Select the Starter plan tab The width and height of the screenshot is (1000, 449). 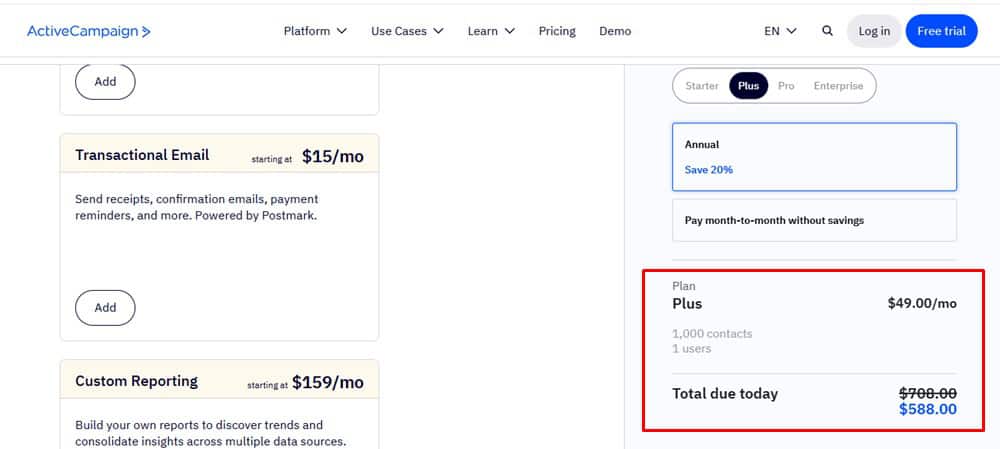[702, 85]
